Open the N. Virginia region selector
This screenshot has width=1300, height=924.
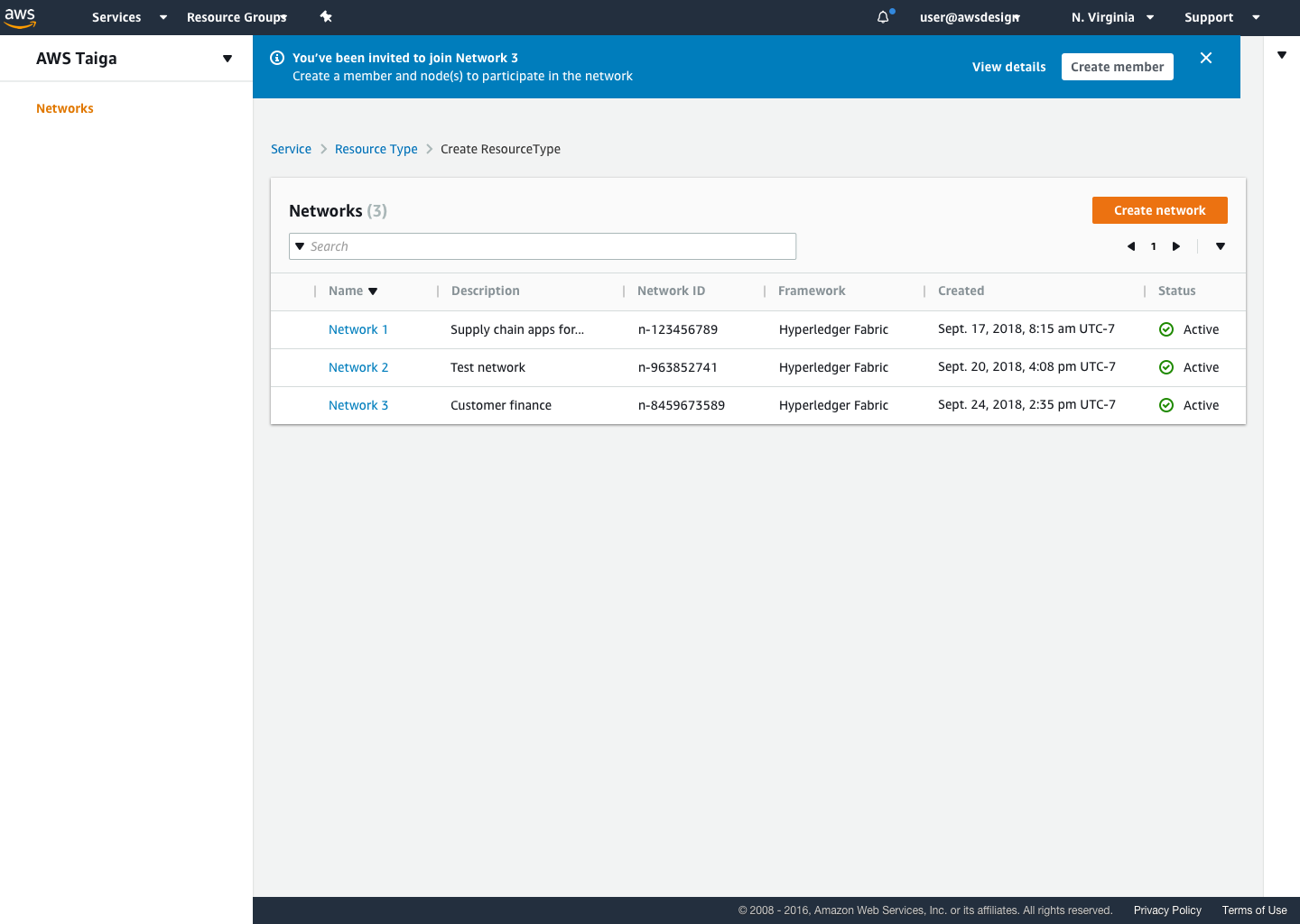point(1112,17)
